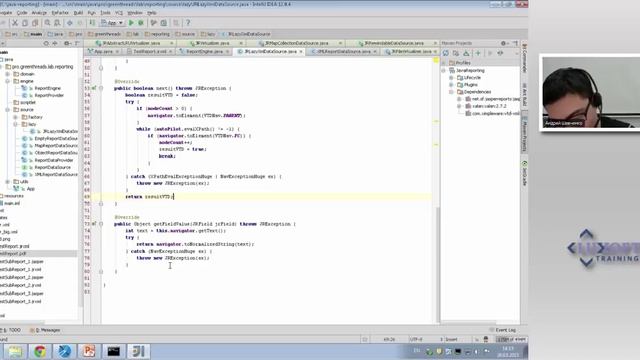Open File Explorer from the taskbar
This screenshot has height=360, width=640.
tap(16, 351)
